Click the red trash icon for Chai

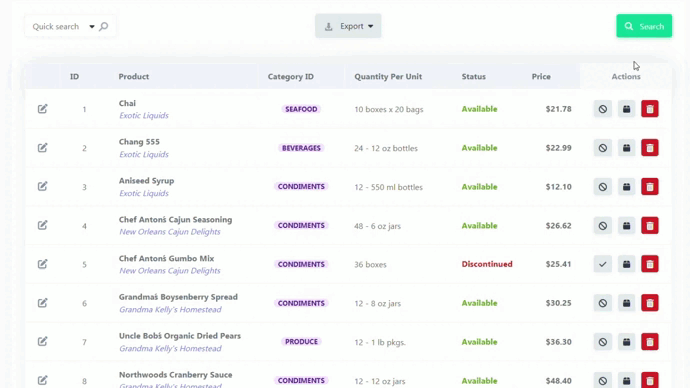(650, 109)
